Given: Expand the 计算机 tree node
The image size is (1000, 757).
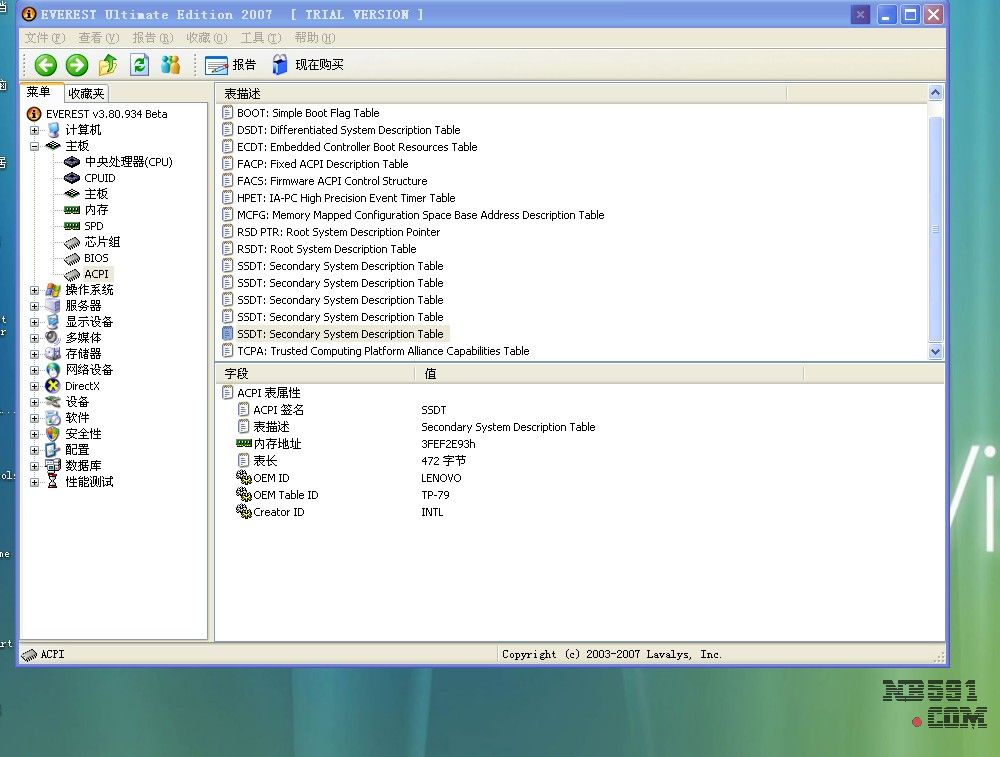Looking at the screenshot, I should pyautogui.click(x=35, y=130).
